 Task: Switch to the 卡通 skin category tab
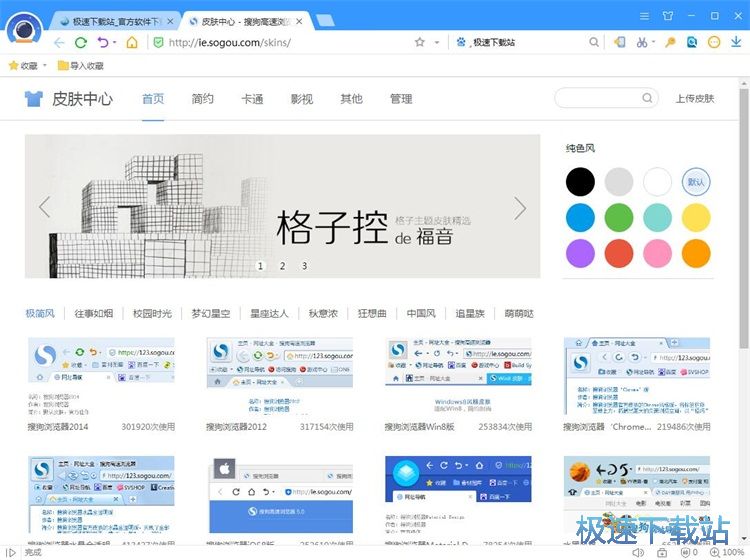click(252, 99)
